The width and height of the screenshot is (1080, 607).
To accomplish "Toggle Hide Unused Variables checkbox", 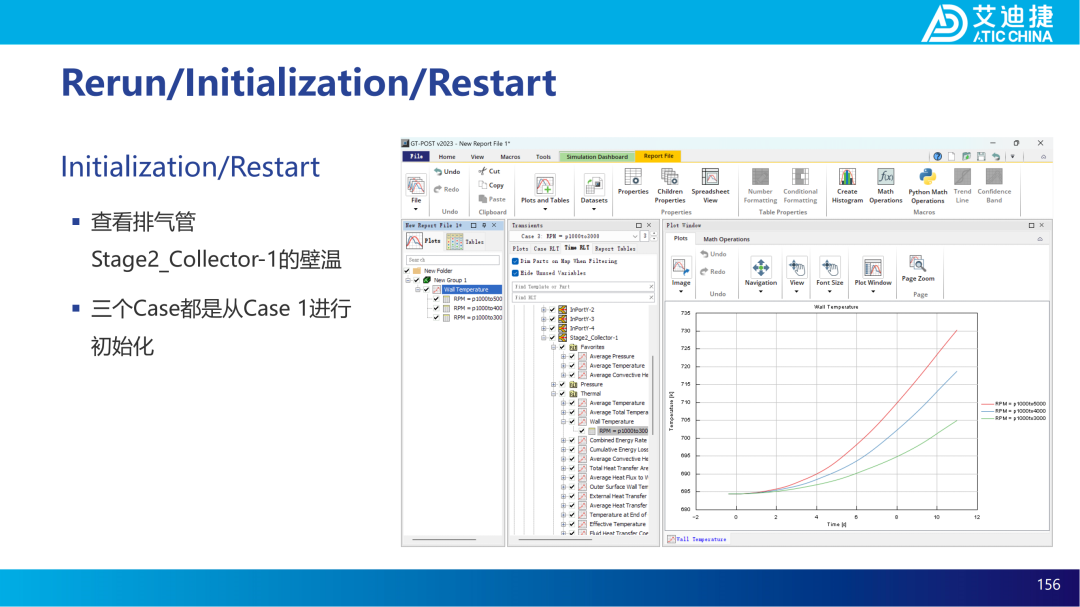I will 515,273.
